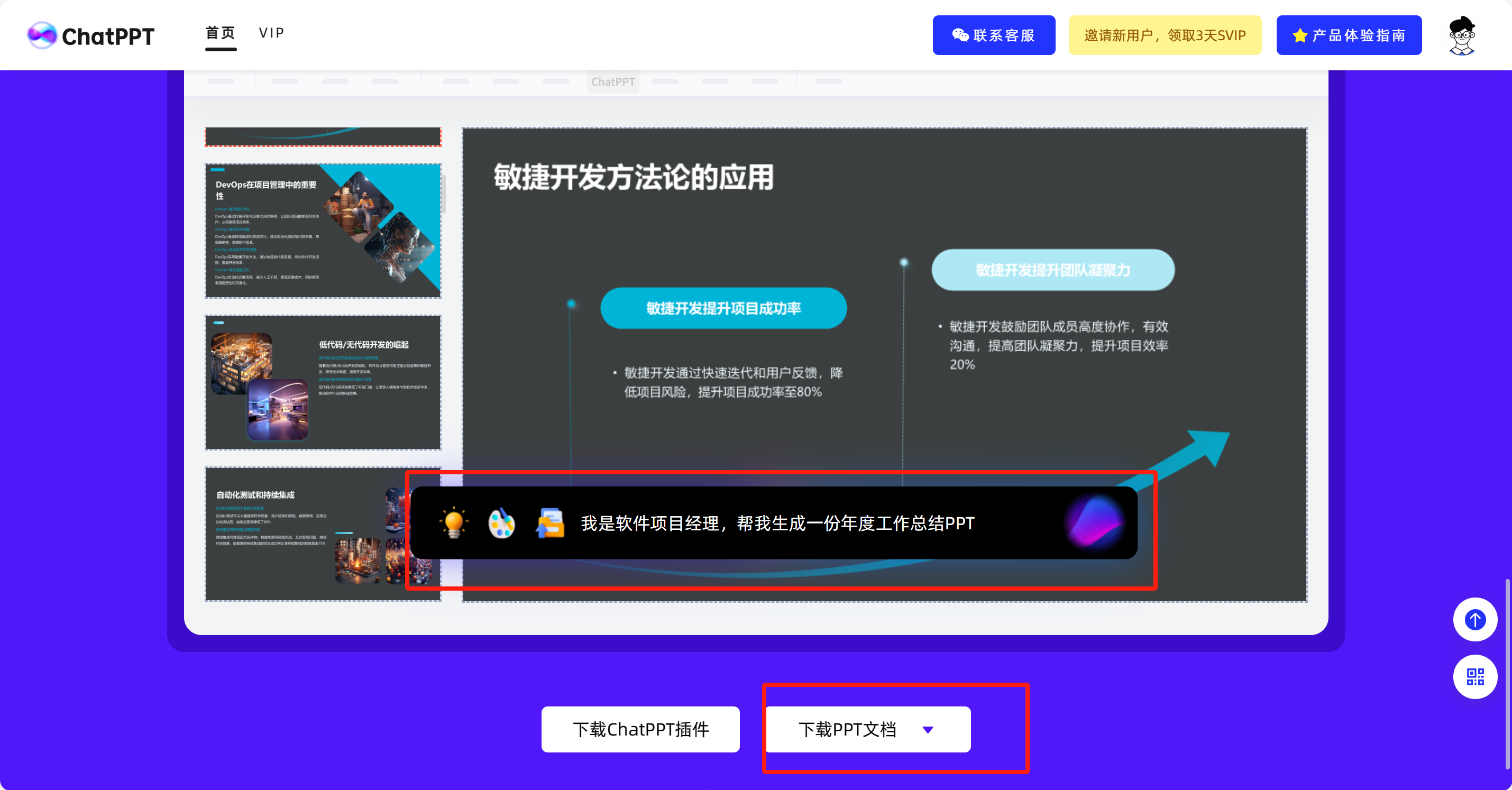Image resolution: width=1512 pixels, height=790 pixels.
Task: Open the 产品体验指南 button
Action: pos(1349,35)
